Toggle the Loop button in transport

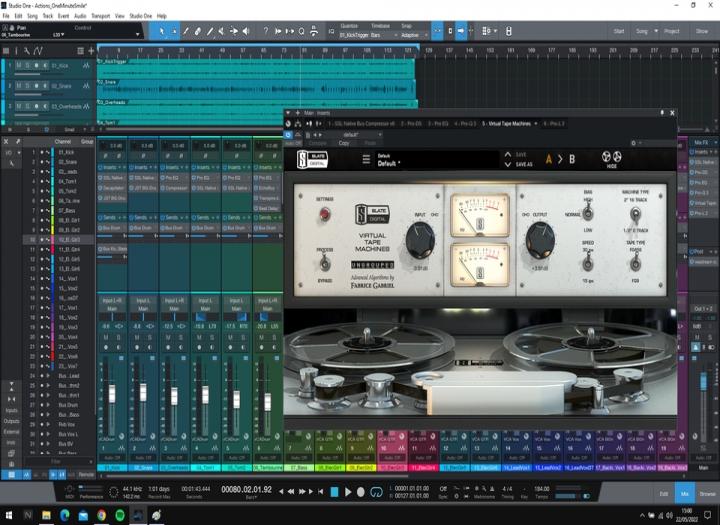click(x=376, y=492)
